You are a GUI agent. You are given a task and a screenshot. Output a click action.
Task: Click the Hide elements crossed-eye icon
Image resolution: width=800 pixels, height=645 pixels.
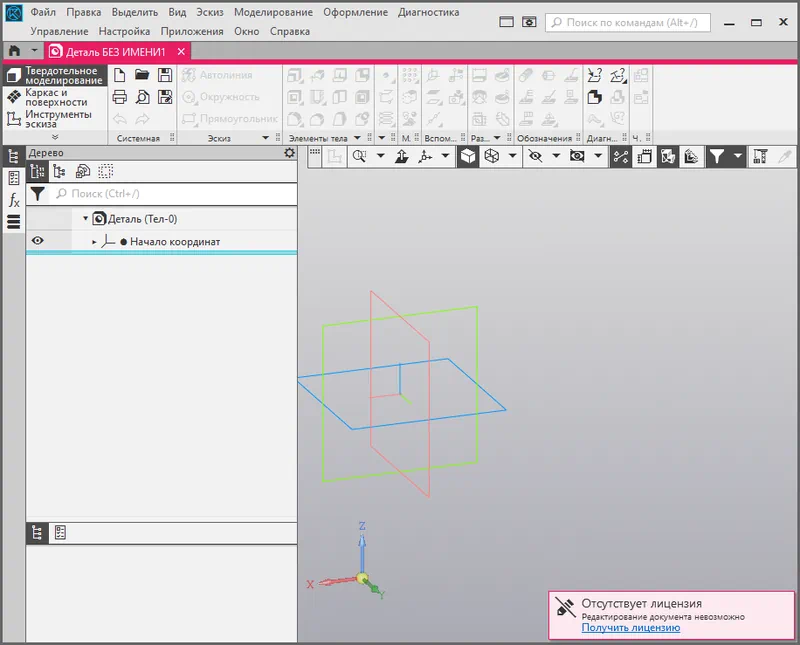tap(535, 156)
